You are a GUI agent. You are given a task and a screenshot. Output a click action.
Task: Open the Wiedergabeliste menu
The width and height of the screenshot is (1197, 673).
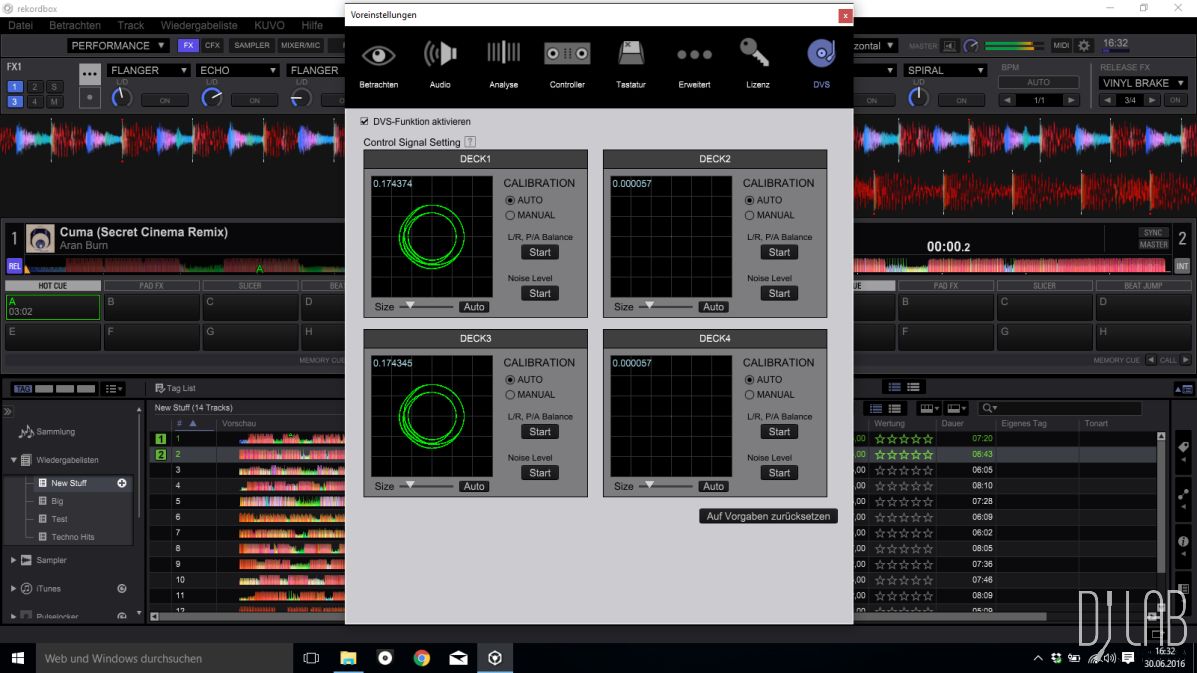(199, 25)
